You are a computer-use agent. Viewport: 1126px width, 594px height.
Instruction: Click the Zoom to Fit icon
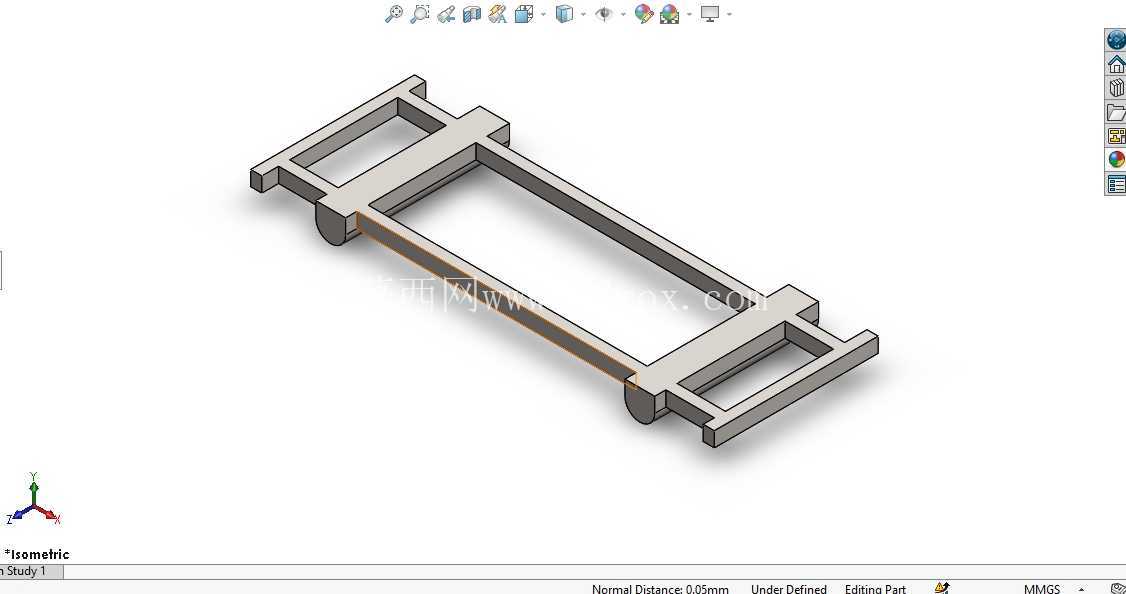pos(394,14)
